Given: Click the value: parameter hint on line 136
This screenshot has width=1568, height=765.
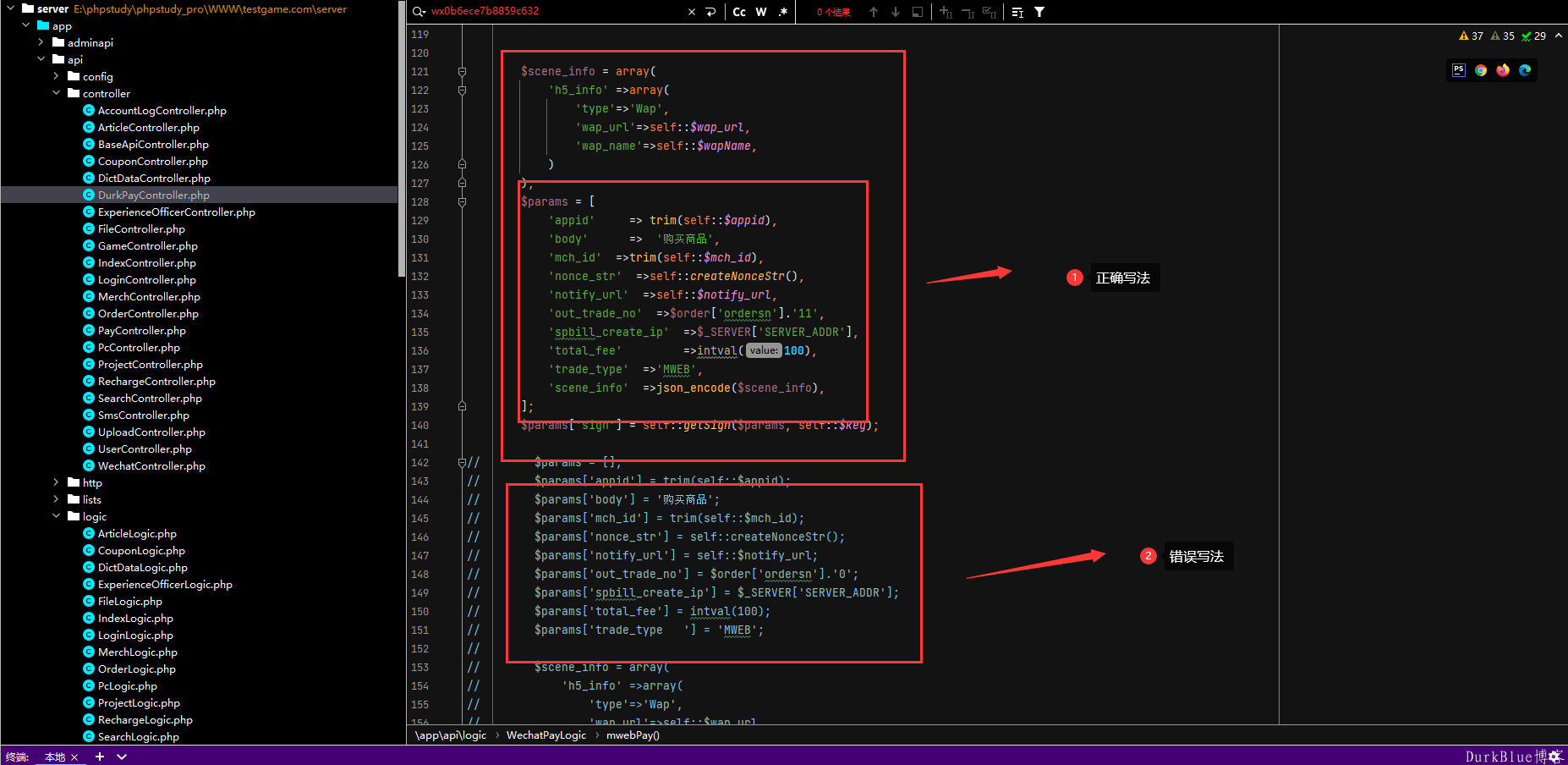Looking at the screenshot, I should coord(764,350).
